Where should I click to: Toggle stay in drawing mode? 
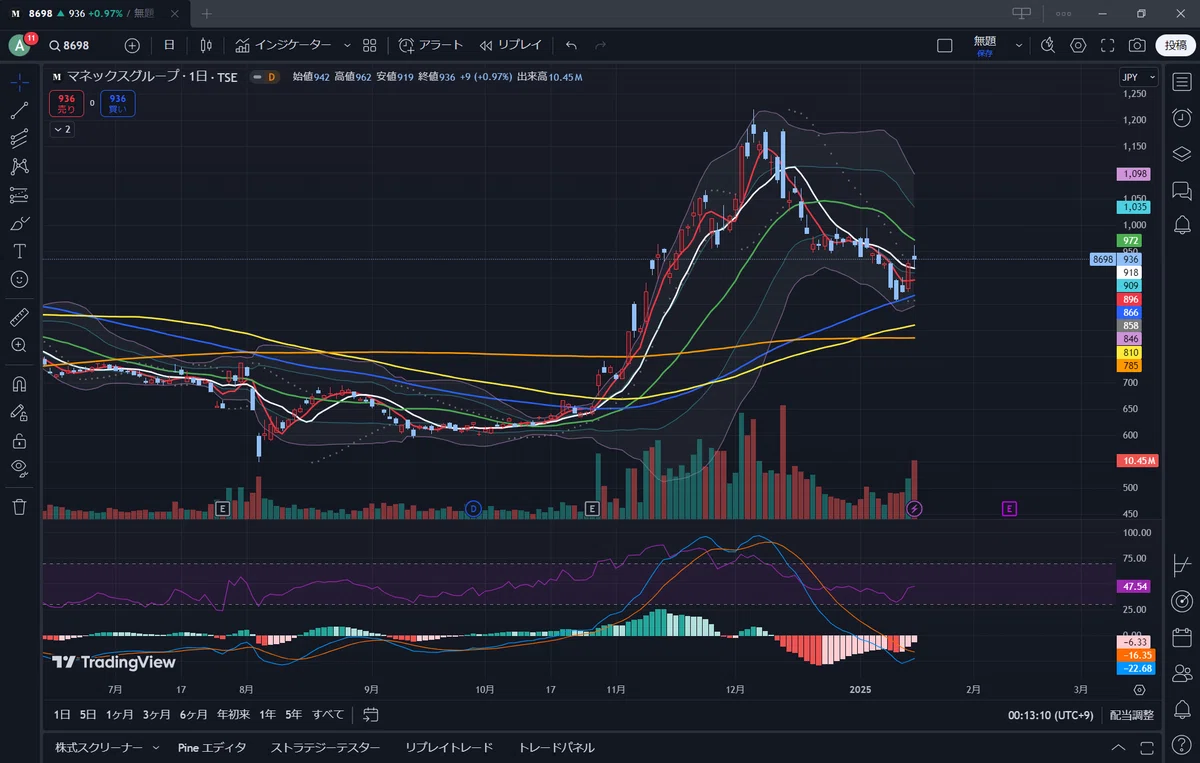19,411
